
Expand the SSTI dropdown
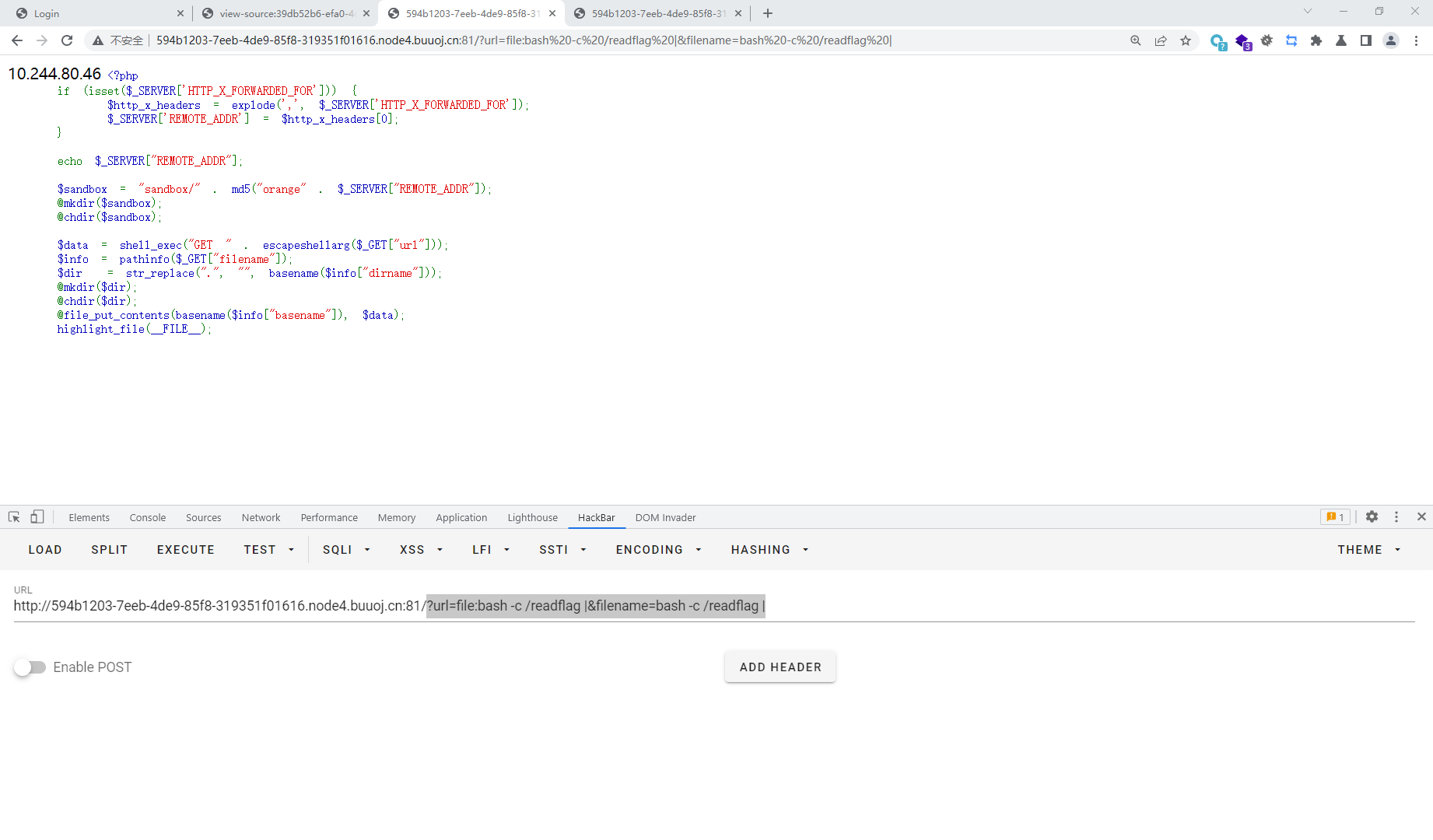(563, 549)
